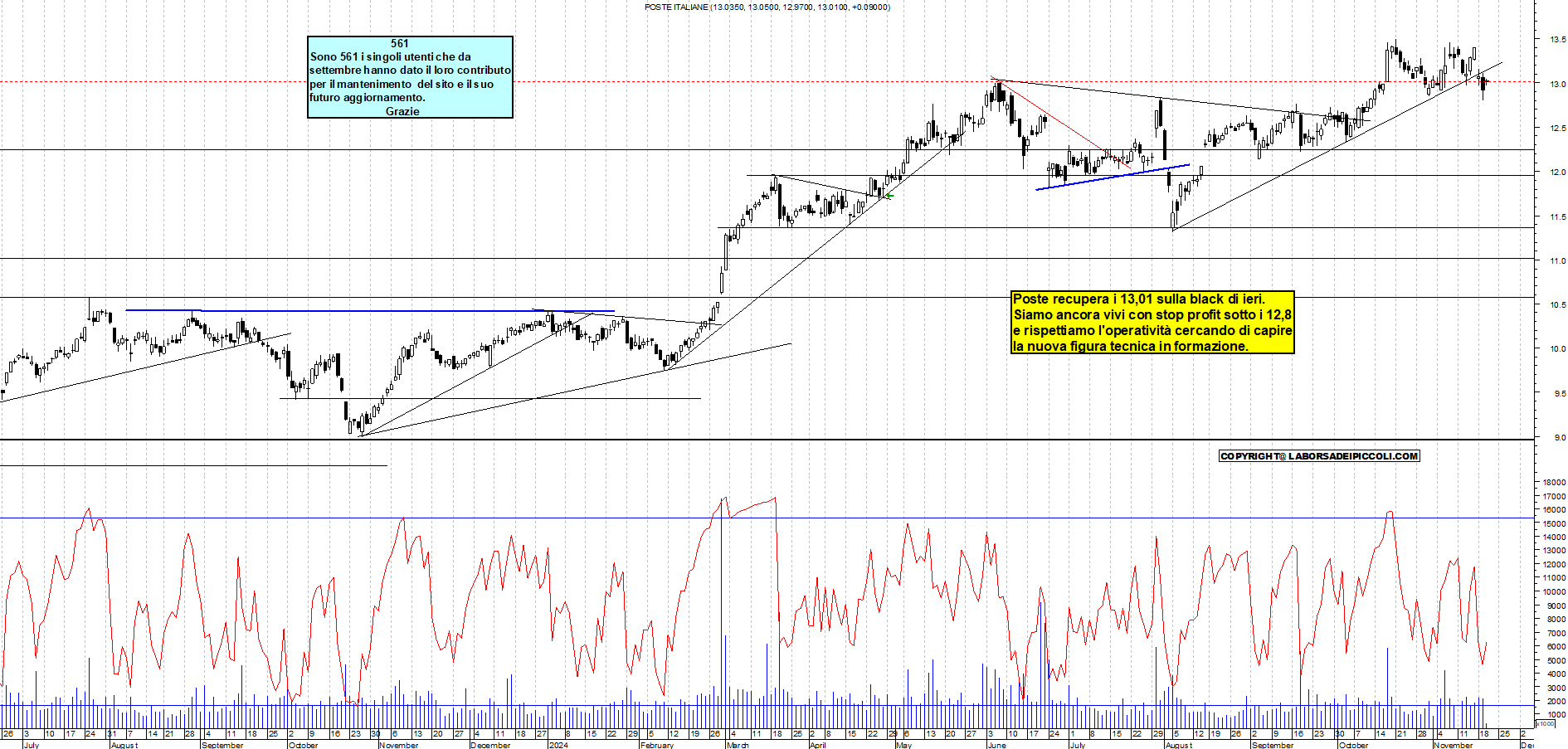The width and height of the screenshot is (1568, 749).
Task: Click the 12000 volume axis label
Action: pyautogui.click(x=1554, y=565)
